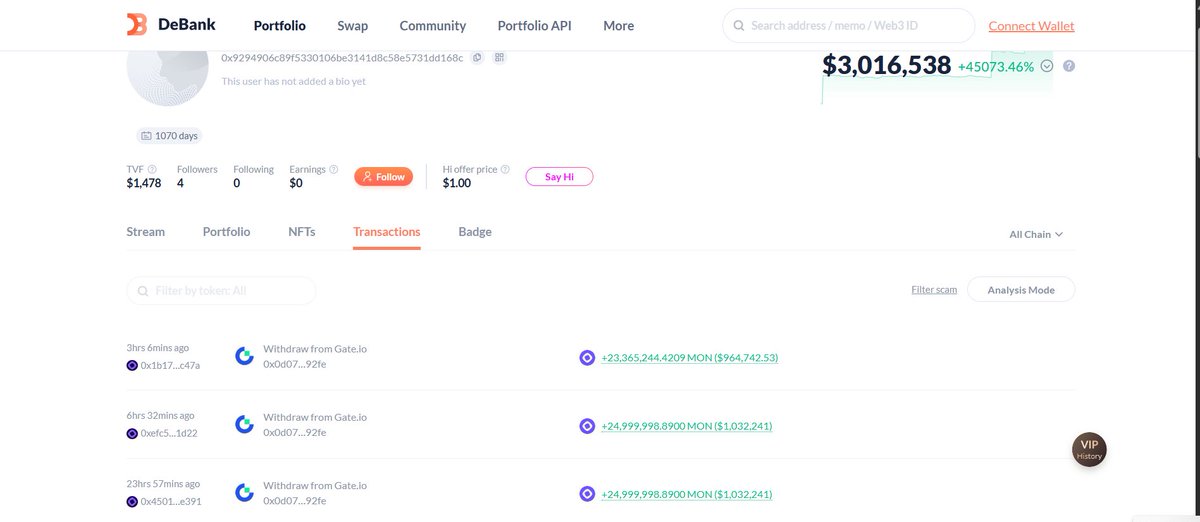This screenshot has height=522, width=1200.
Task: Click the help icon beside net worth
Action: tap(1069, 66)
